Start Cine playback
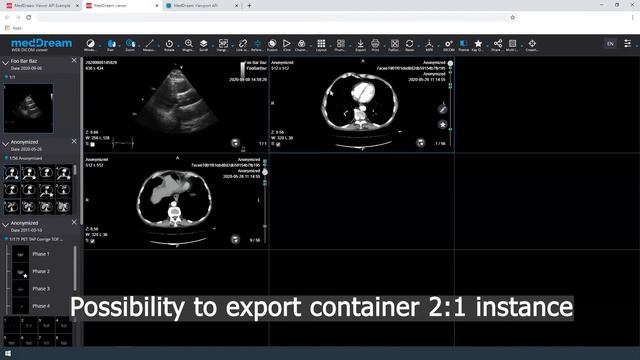Image resolution: width=640 pixels, height=360 pixels. (287, 44)
